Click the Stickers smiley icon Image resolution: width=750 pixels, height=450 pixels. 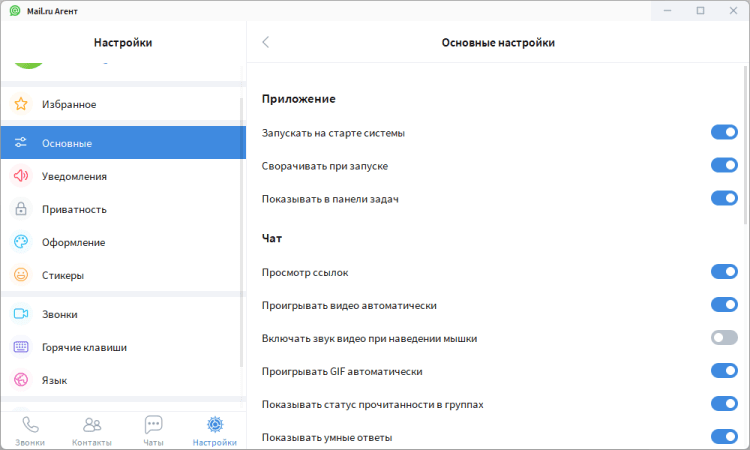pos(21,275)
